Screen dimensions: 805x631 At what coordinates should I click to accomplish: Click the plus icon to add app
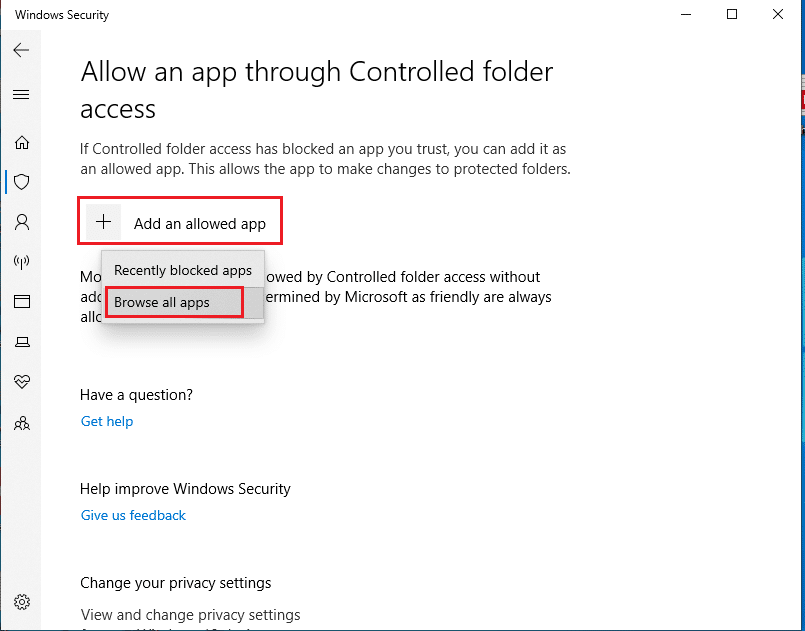104,222
